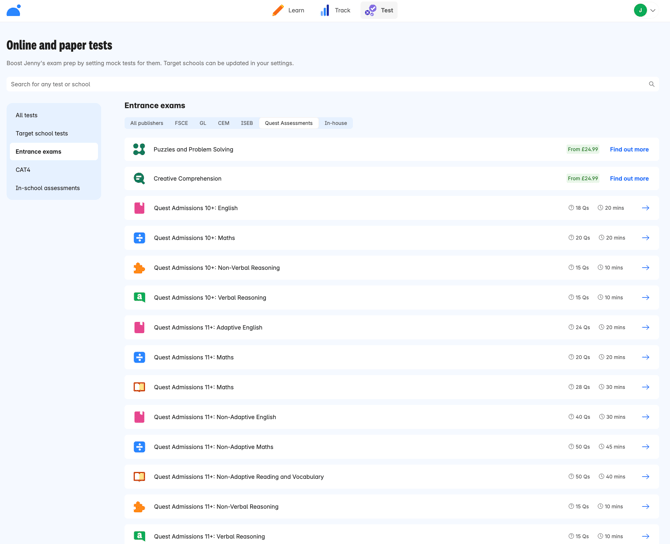Viewport: 670px width, 544px height.
Task: Click green 'a' icon for 11+ Verbal Reasoning
Action: [x=139, y=536]
